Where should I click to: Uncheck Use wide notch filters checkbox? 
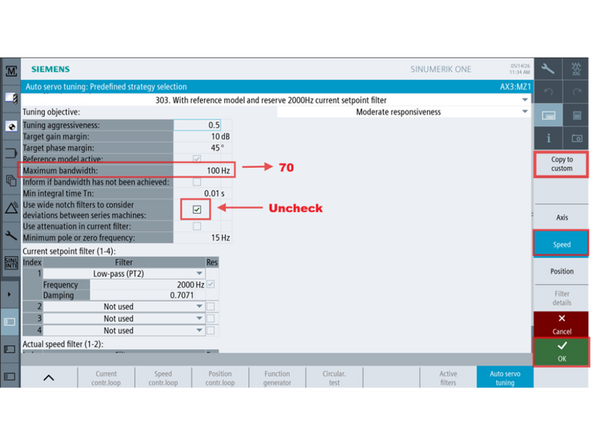pos(197,210)
